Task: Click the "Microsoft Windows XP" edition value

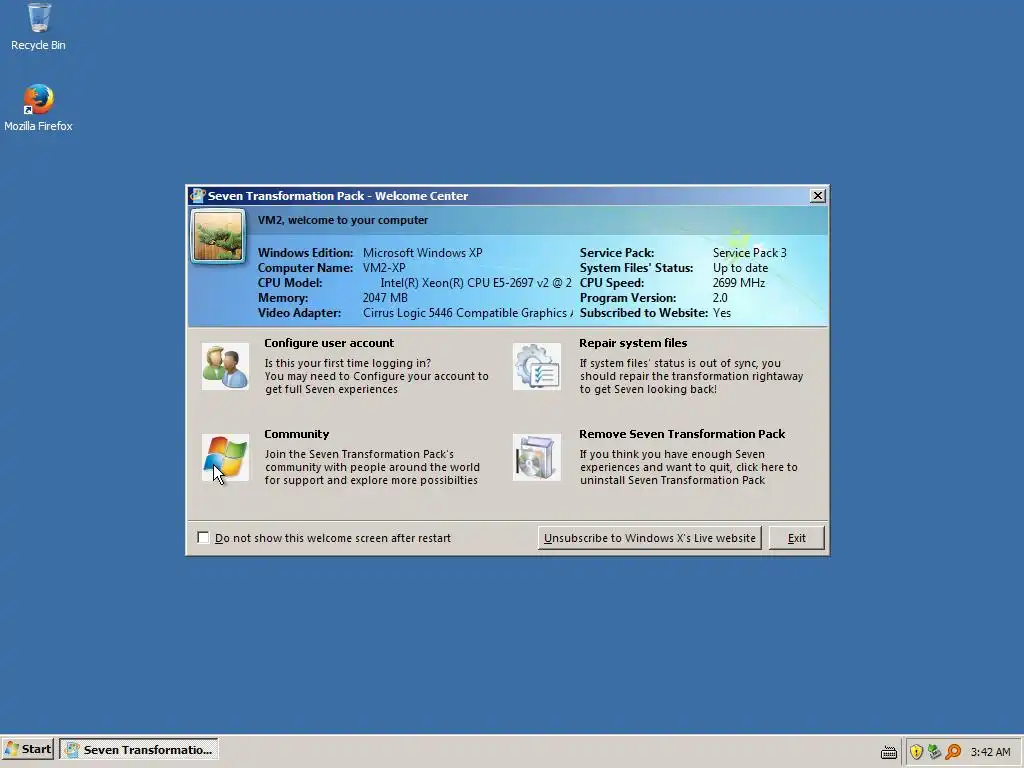Action: pyautogui.click(x=423, y=253)
